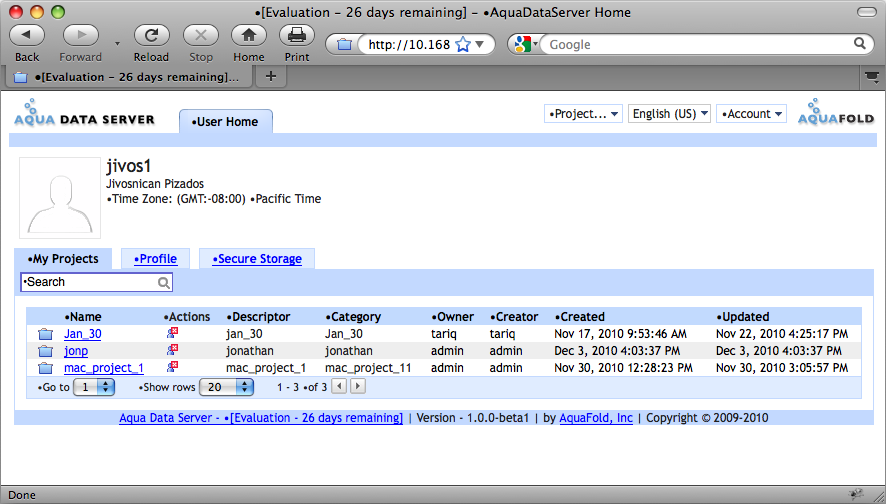Viewport: 886px width, 504px height.
Task: Click the Created column header
Action: pyautogui.click(x=579, y=317)
